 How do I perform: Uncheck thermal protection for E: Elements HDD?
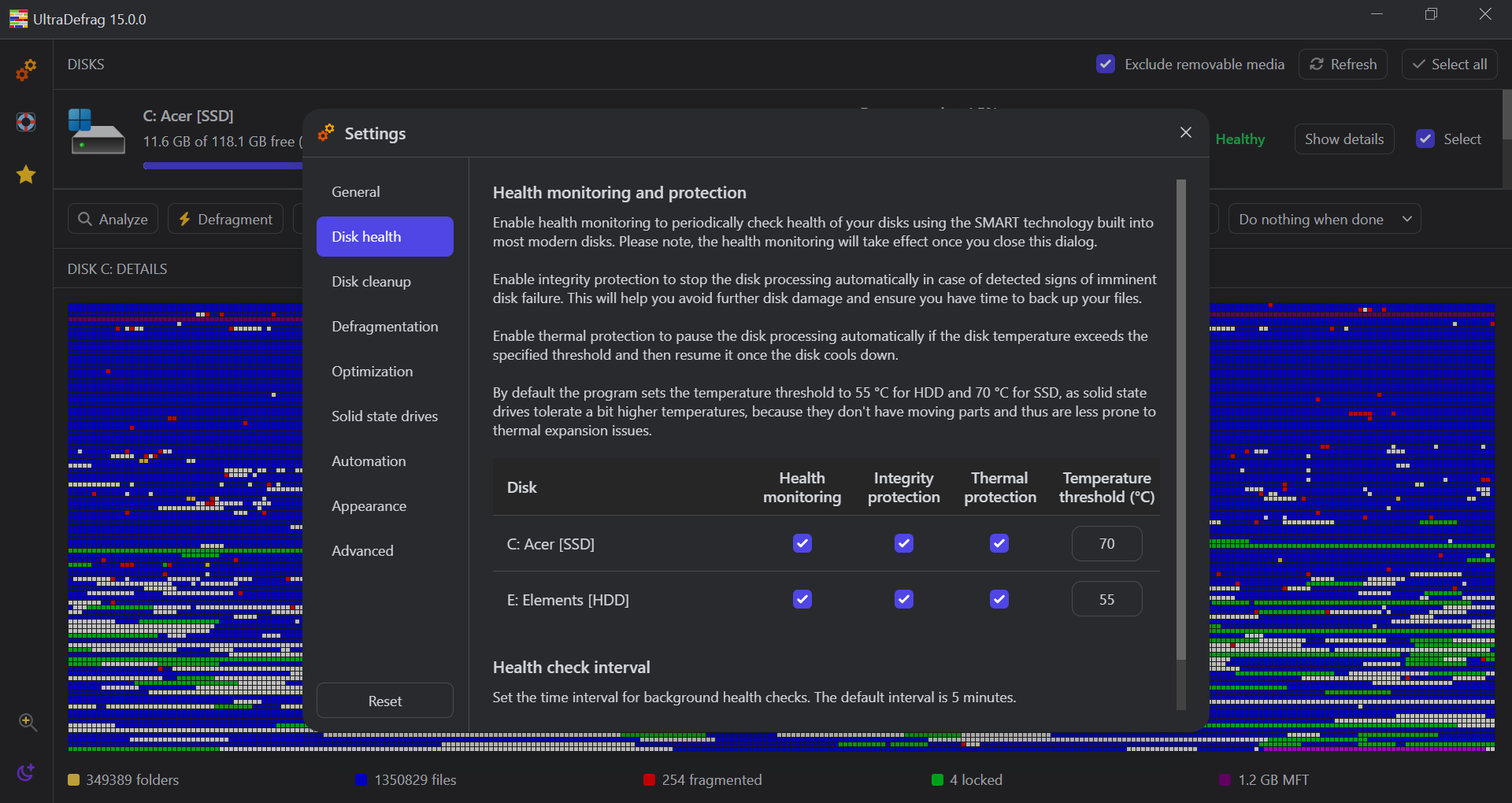999,599
